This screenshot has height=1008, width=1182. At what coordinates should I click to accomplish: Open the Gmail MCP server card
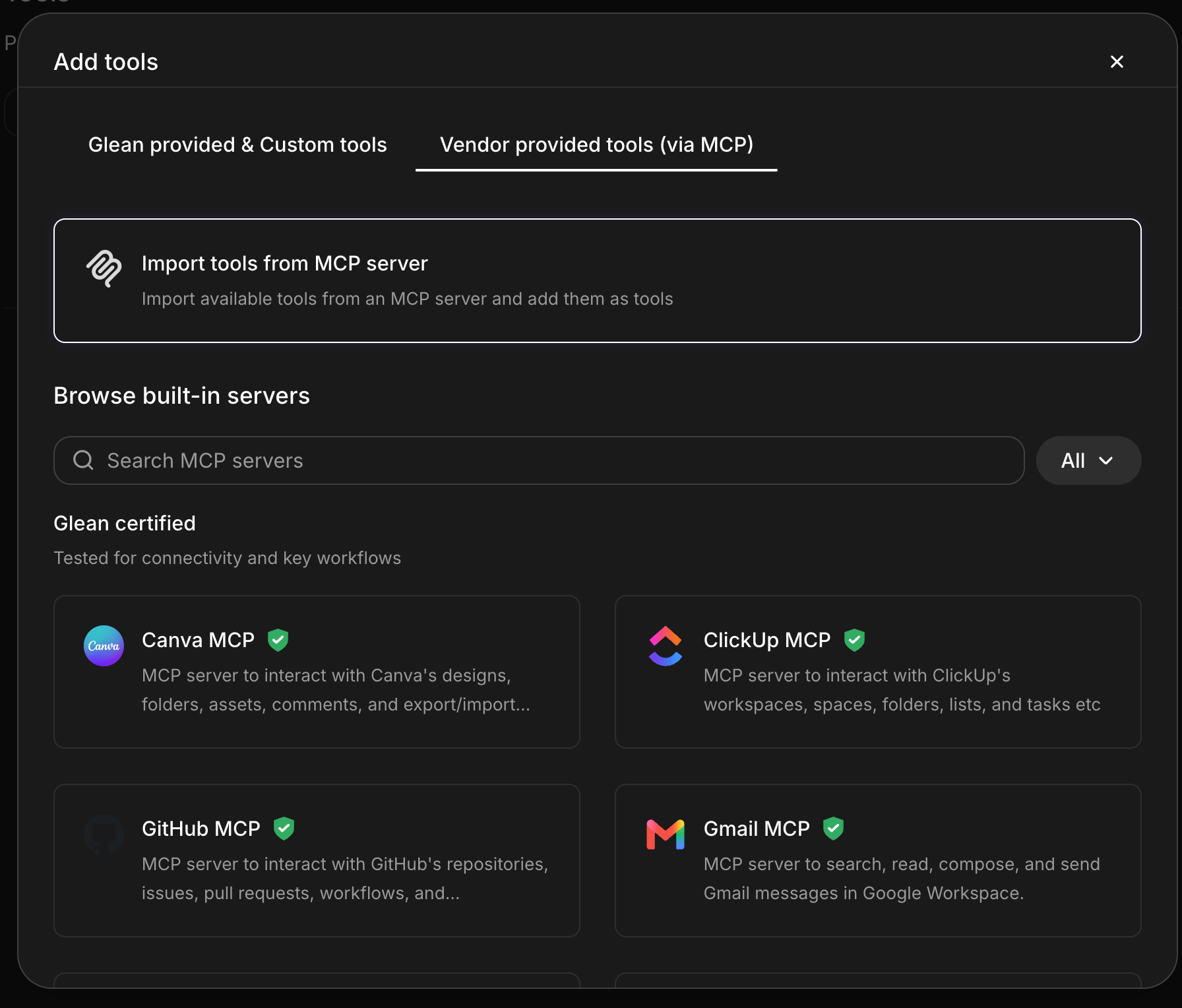(x=878, y=860)
